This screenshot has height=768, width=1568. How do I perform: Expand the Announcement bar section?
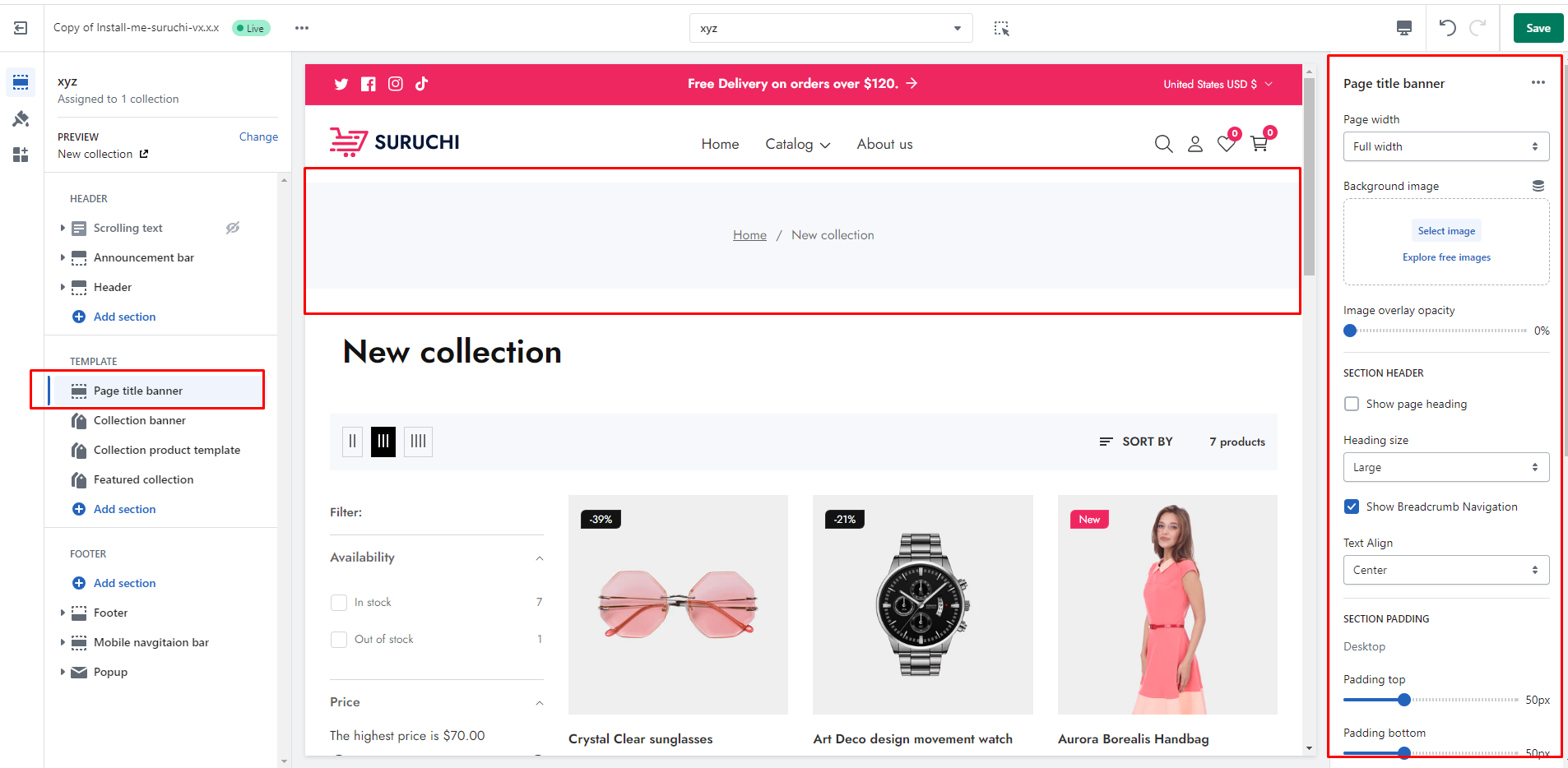[x=63, y=257]
